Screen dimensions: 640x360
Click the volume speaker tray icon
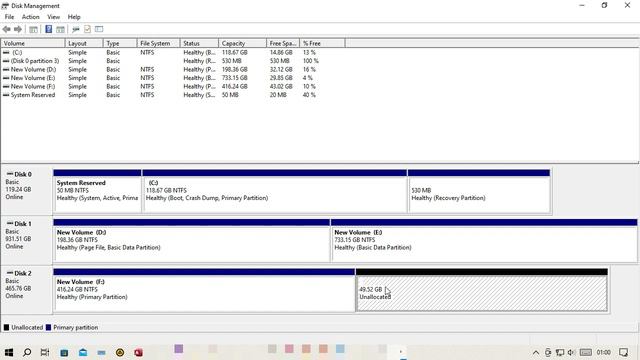(571, 352)
